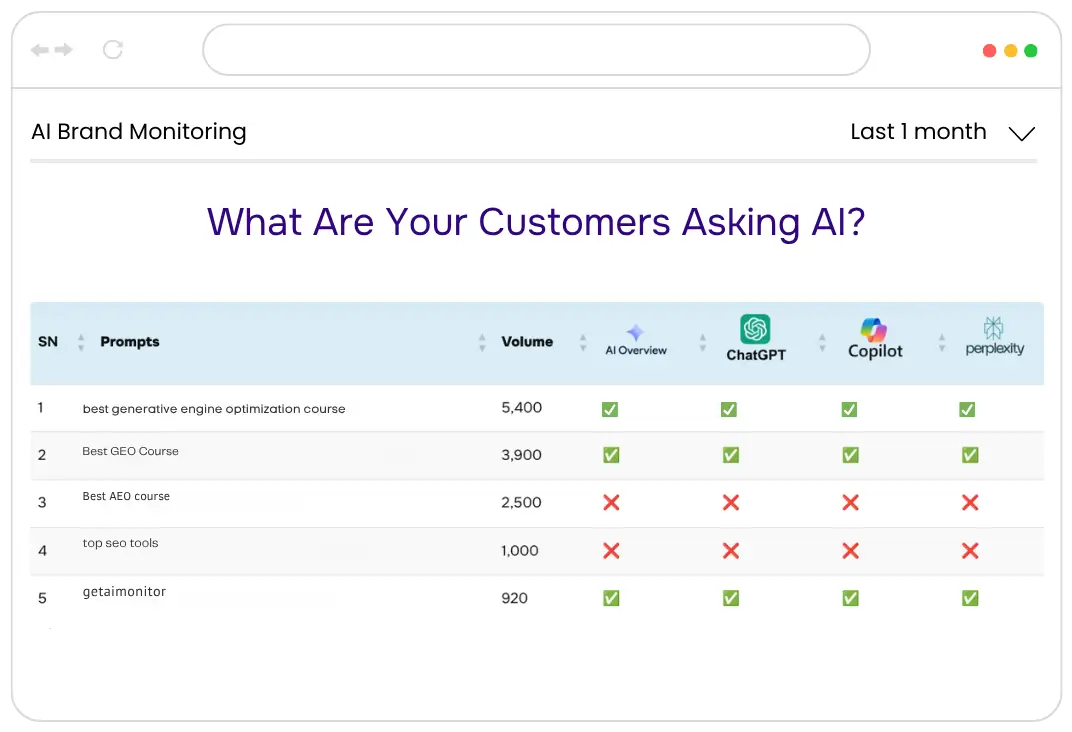The image size is (1072, 732).
Task: Click Perplexity check for Best GEO Course
Action: click(x=970, y=455)
